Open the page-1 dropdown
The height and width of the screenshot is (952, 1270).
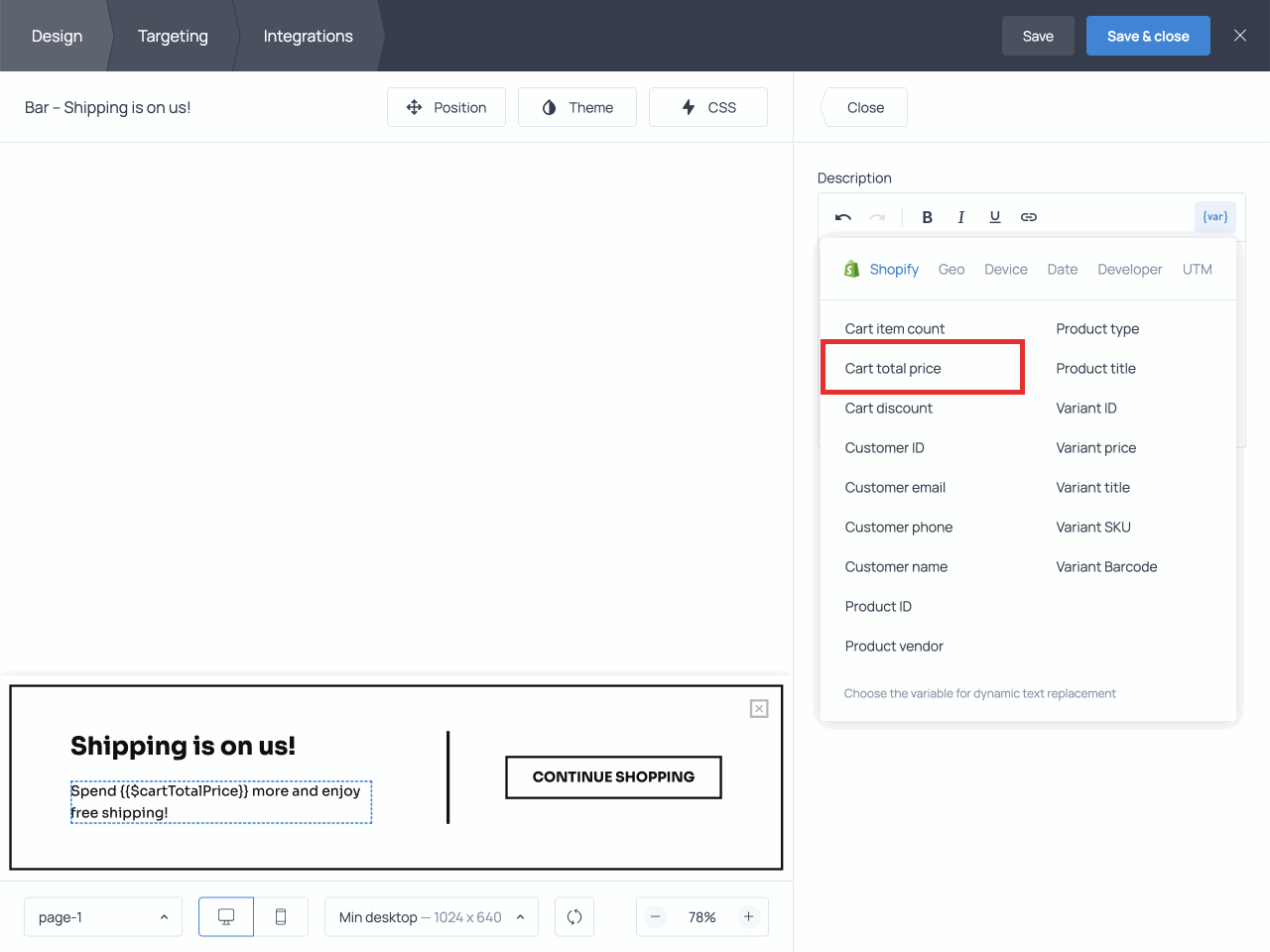pos(103,917)
